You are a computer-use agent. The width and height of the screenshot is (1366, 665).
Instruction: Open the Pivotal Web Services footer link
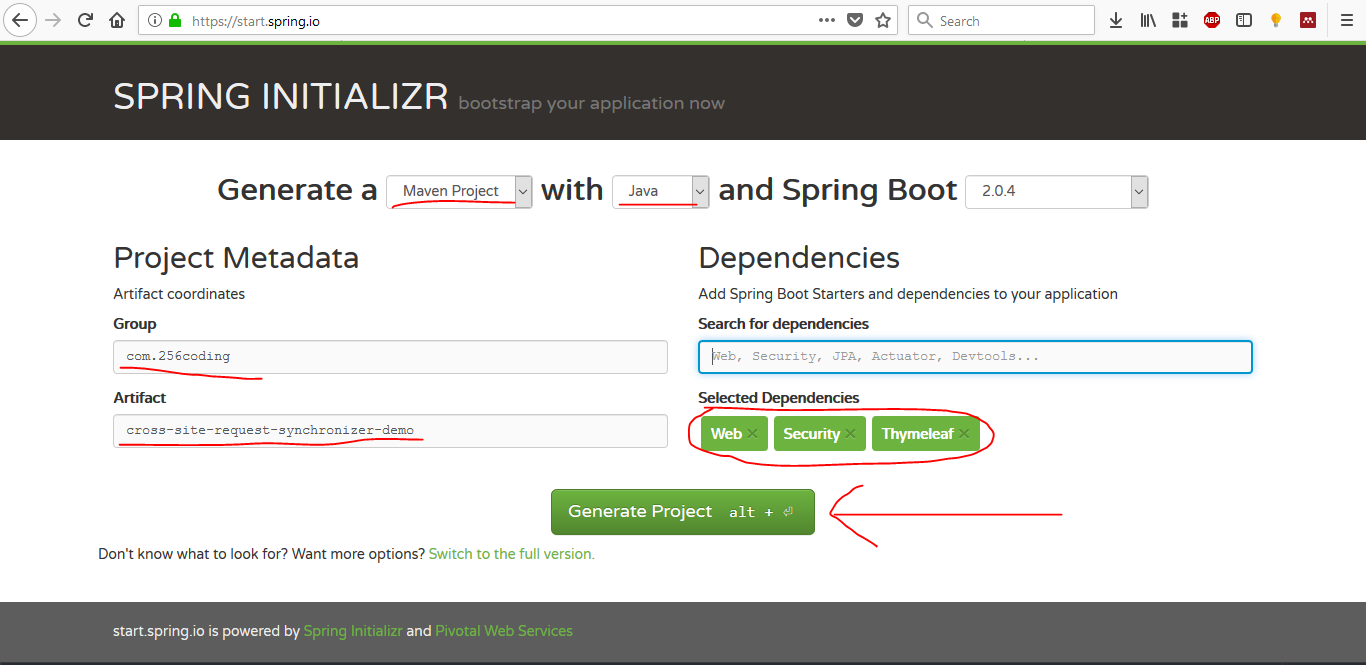click(504, 631)
